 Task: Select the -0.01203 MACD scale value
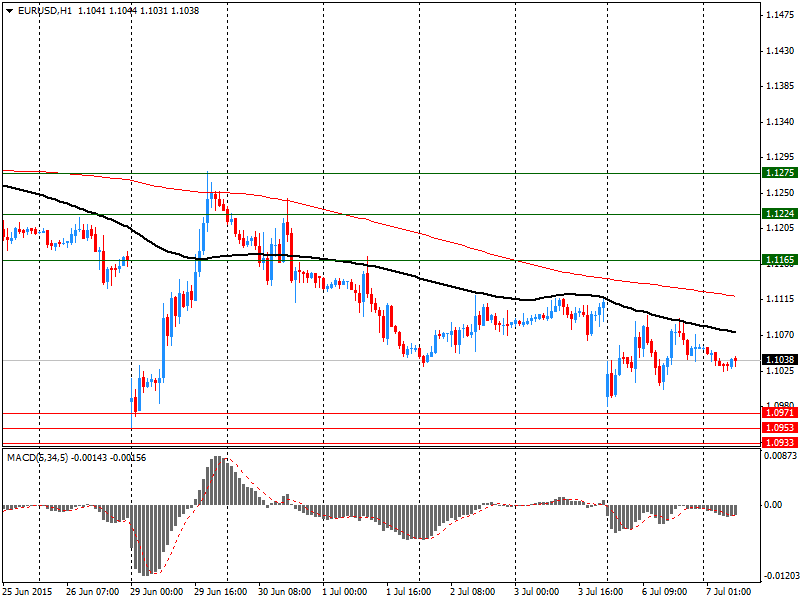click(780, 576)
